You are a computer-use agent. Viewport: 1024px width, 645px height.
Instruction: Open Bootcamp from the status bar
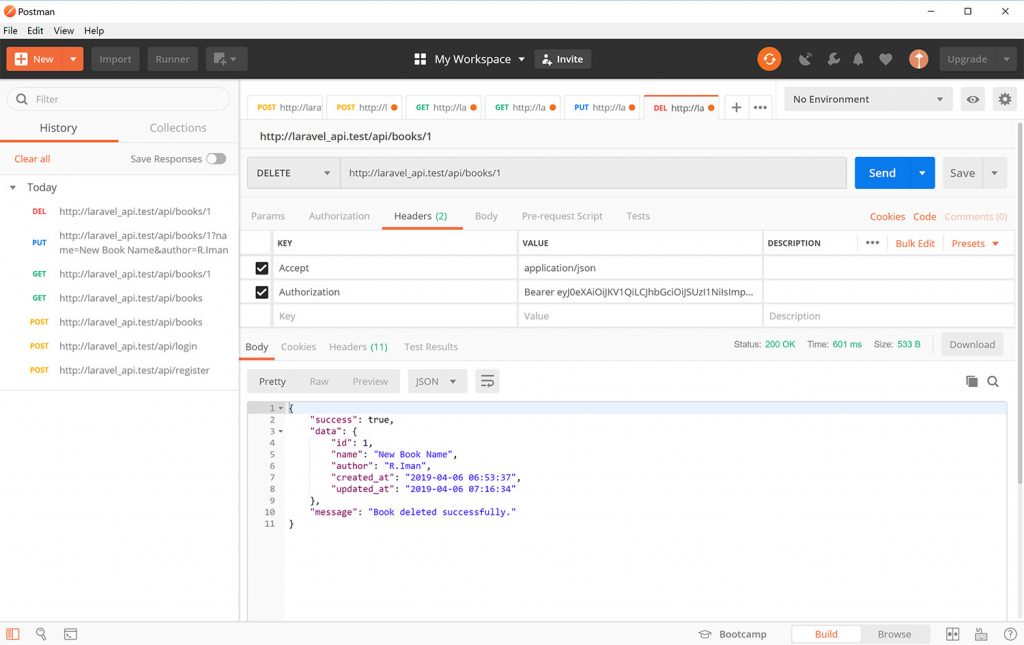(x=732, y=634)
